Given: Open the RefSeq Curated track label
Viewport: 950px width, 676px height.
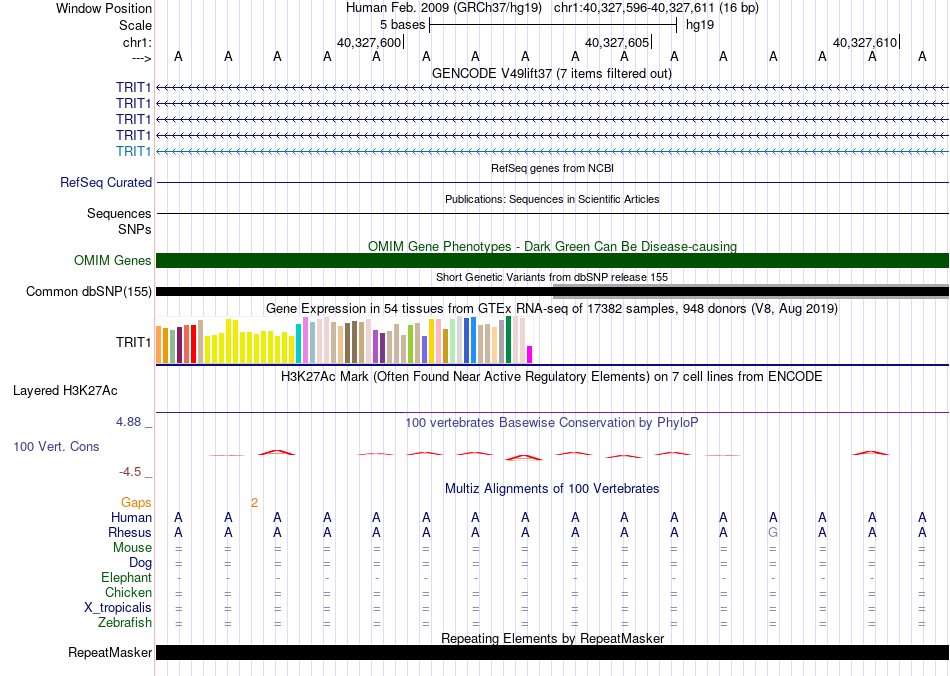Looking at the screenshot, I should click(106, 183).
